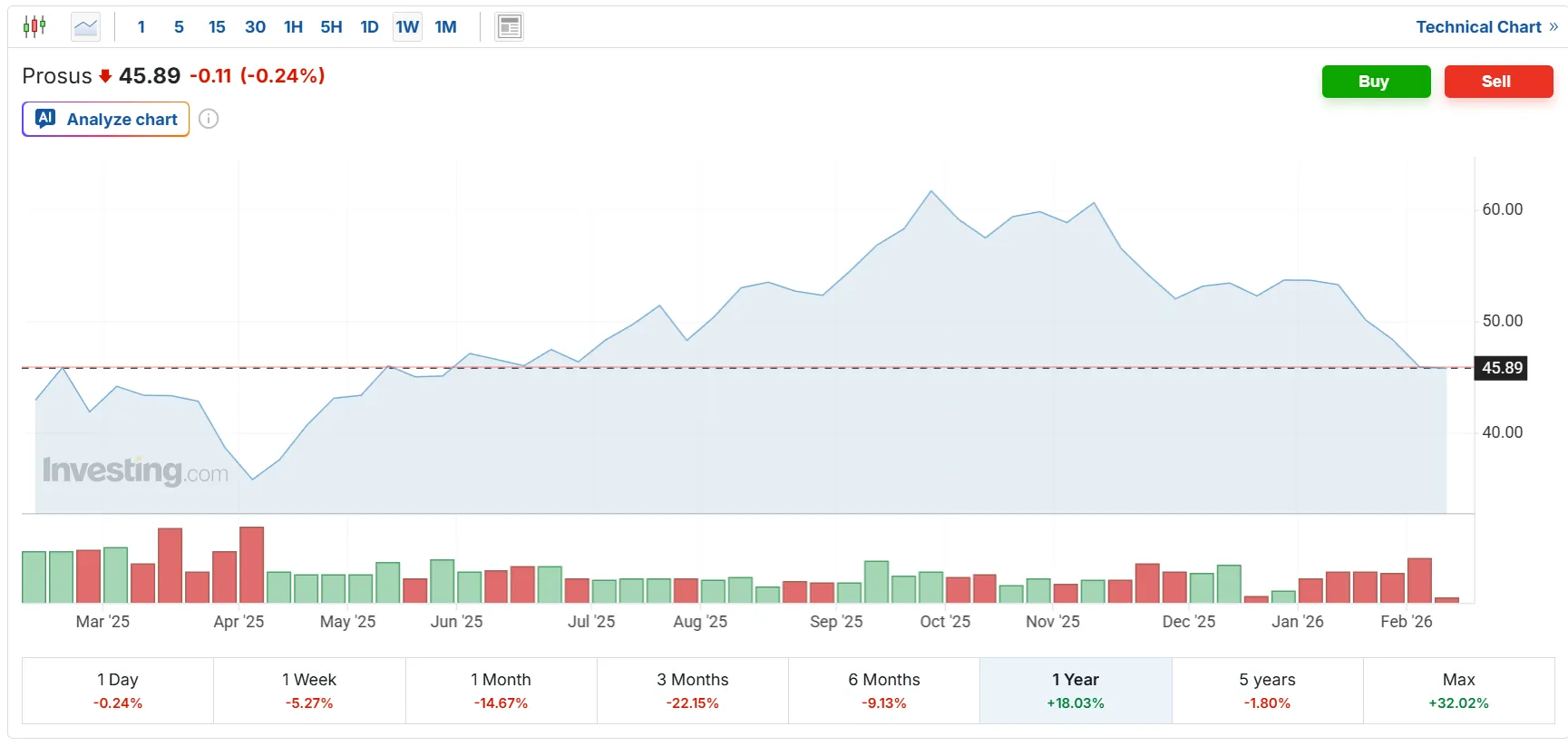Click the Technical Chart double chevron
The image size is (1568, 746).
[1553, 27]
